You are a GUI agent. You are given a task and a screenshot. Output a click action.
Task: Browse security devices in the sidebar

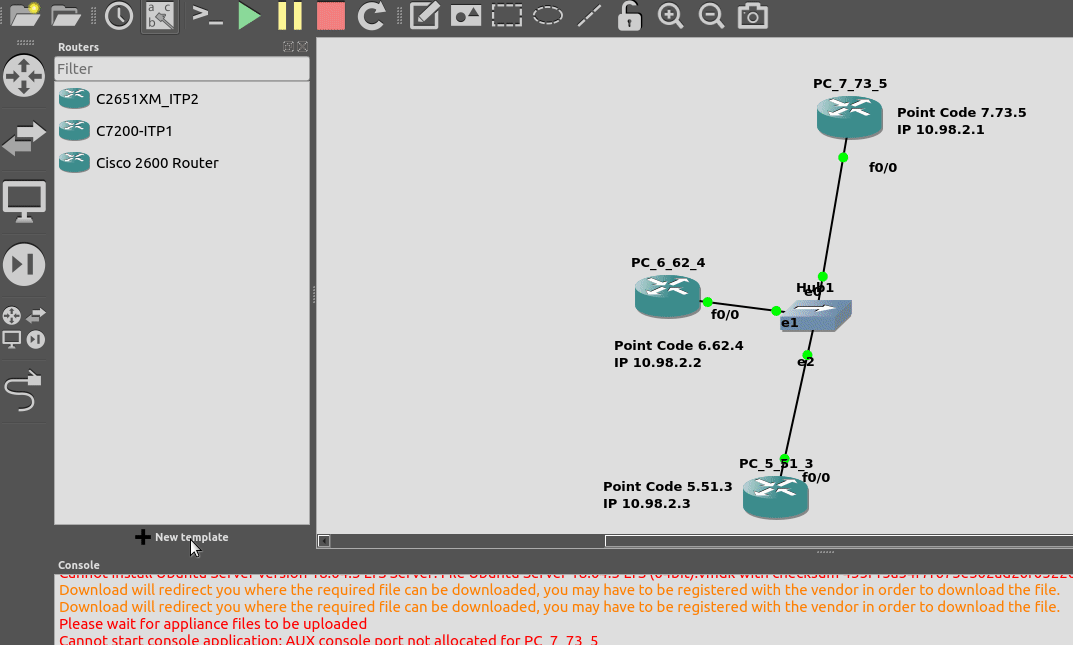(x=24, y=265)
